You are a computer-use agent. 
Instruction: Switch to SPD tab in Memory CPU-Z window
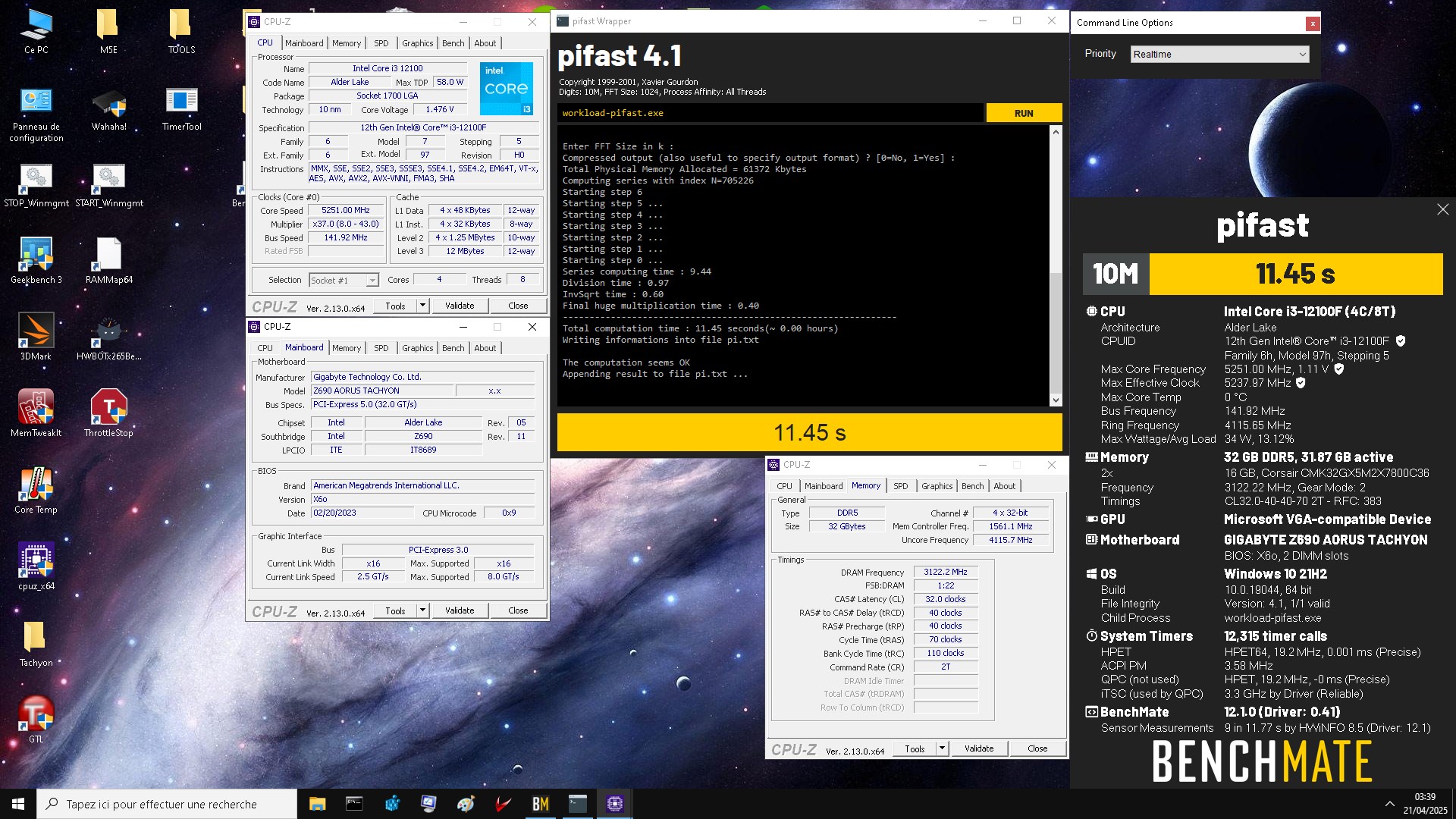[x=900, y=486]
